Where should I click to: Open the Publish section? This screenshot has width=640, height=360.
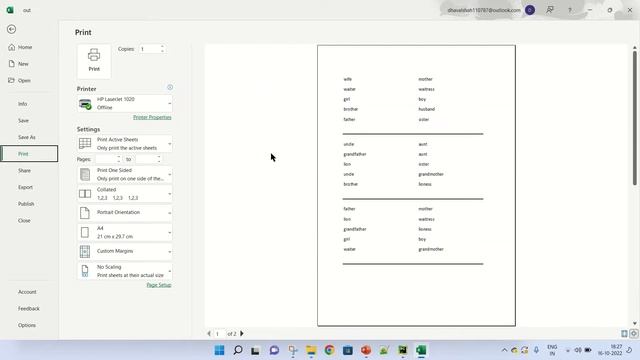[26, 204]
